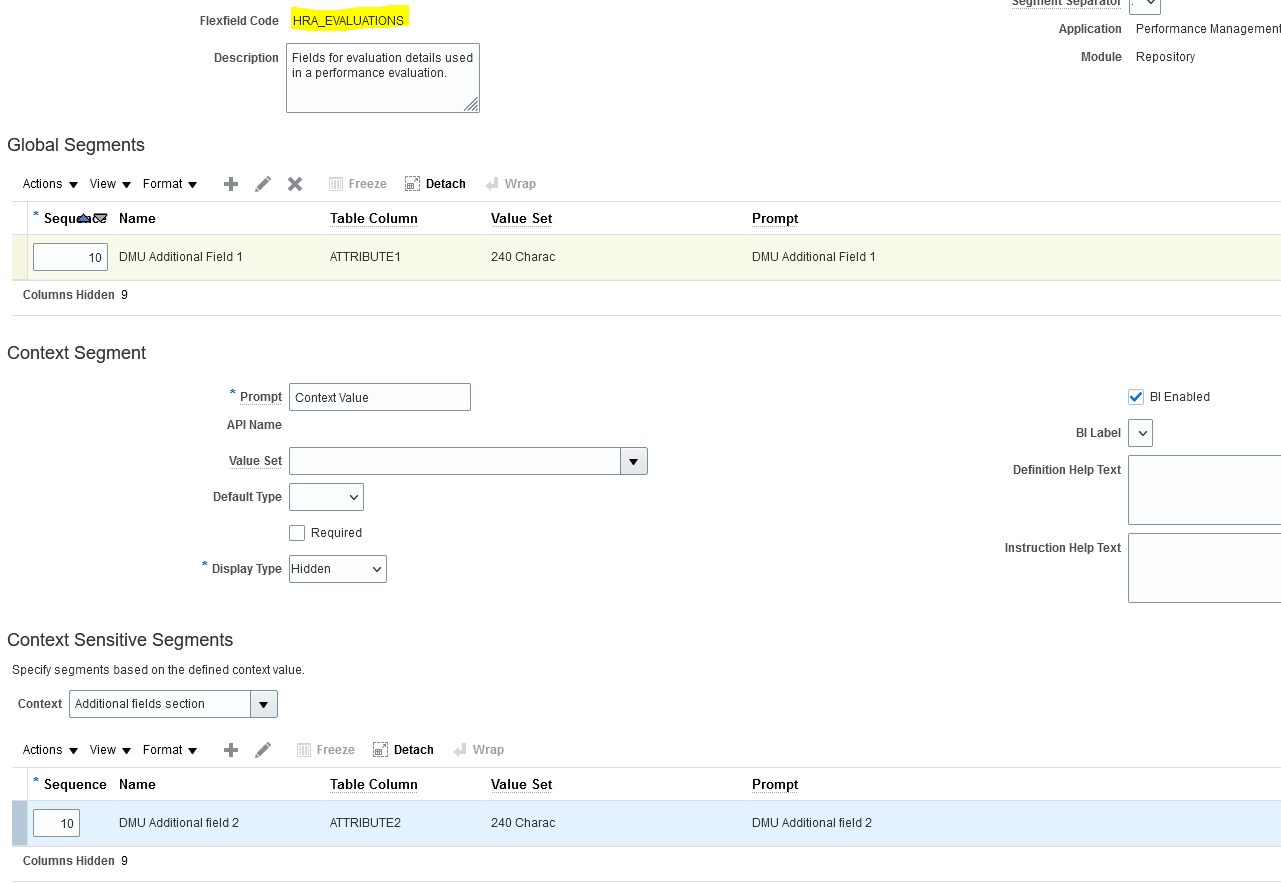Add a new context sensitive segment
The image size is (1281, 884).
coord(230,749)
